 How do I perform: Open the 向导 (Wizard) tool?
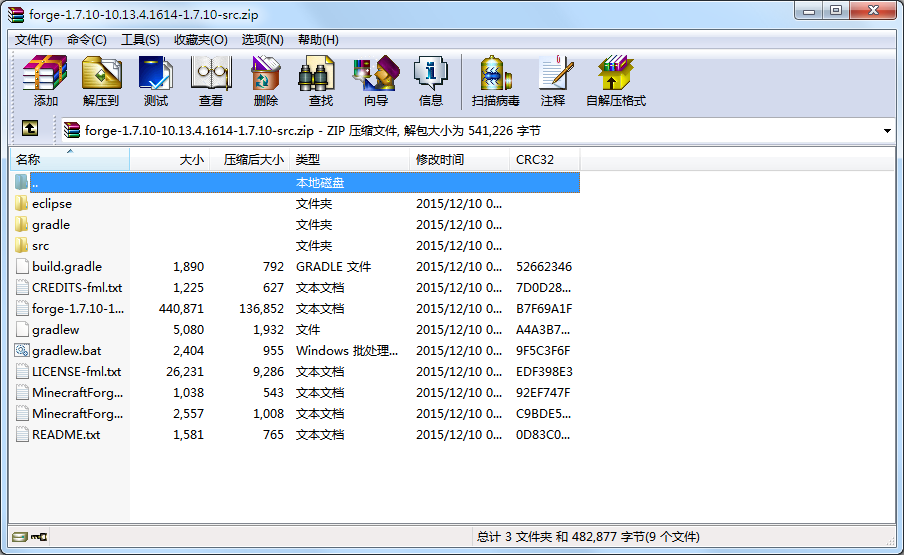point(376,73)
